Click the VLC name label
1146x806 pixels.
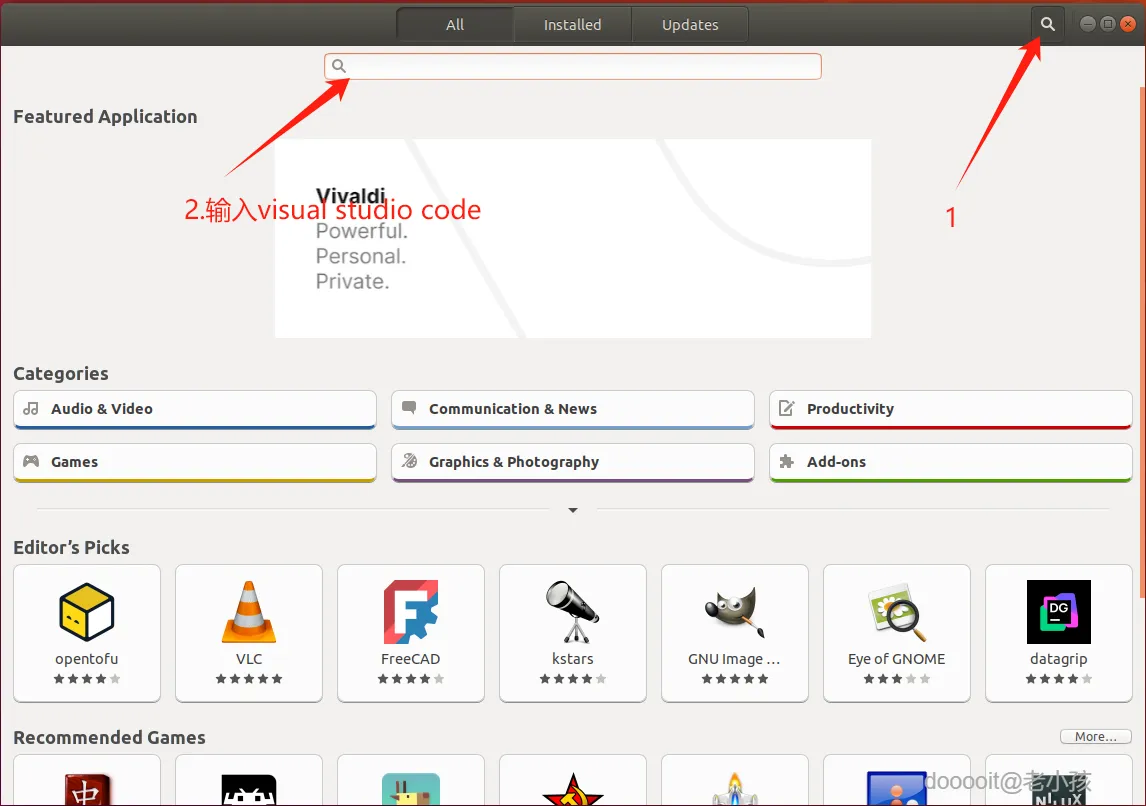click(x=248, y=659)
